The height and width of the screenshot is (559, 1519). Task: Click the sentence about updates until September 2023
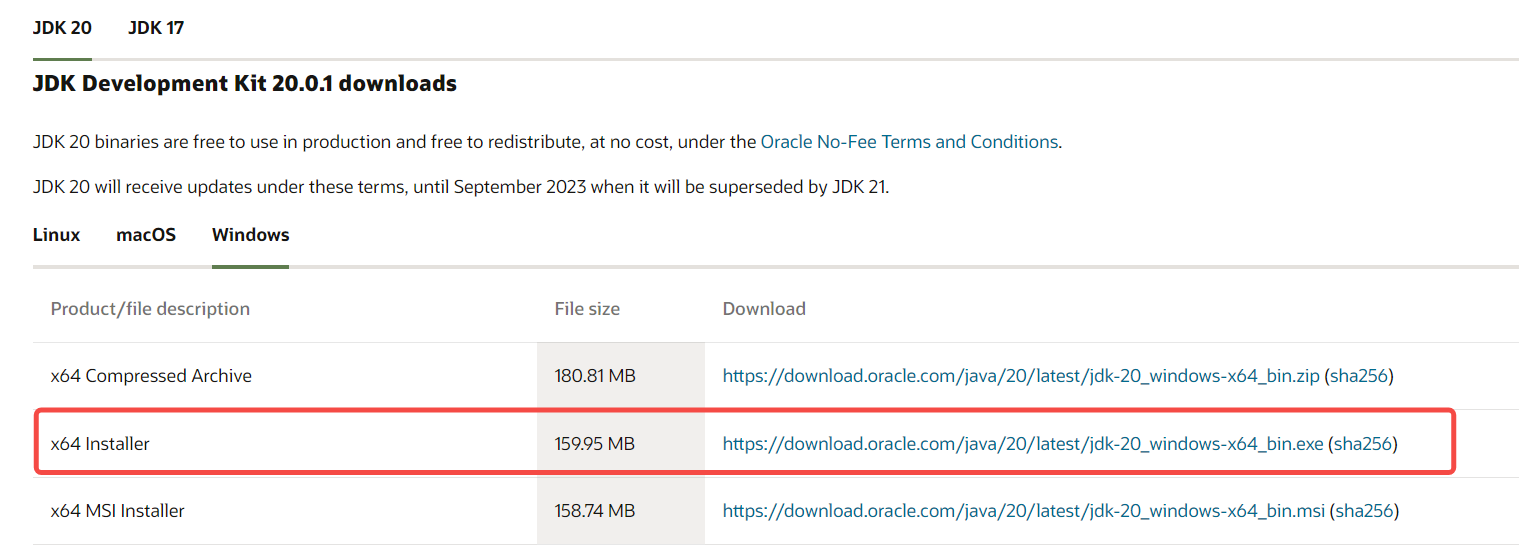click(x=461, y=188)
